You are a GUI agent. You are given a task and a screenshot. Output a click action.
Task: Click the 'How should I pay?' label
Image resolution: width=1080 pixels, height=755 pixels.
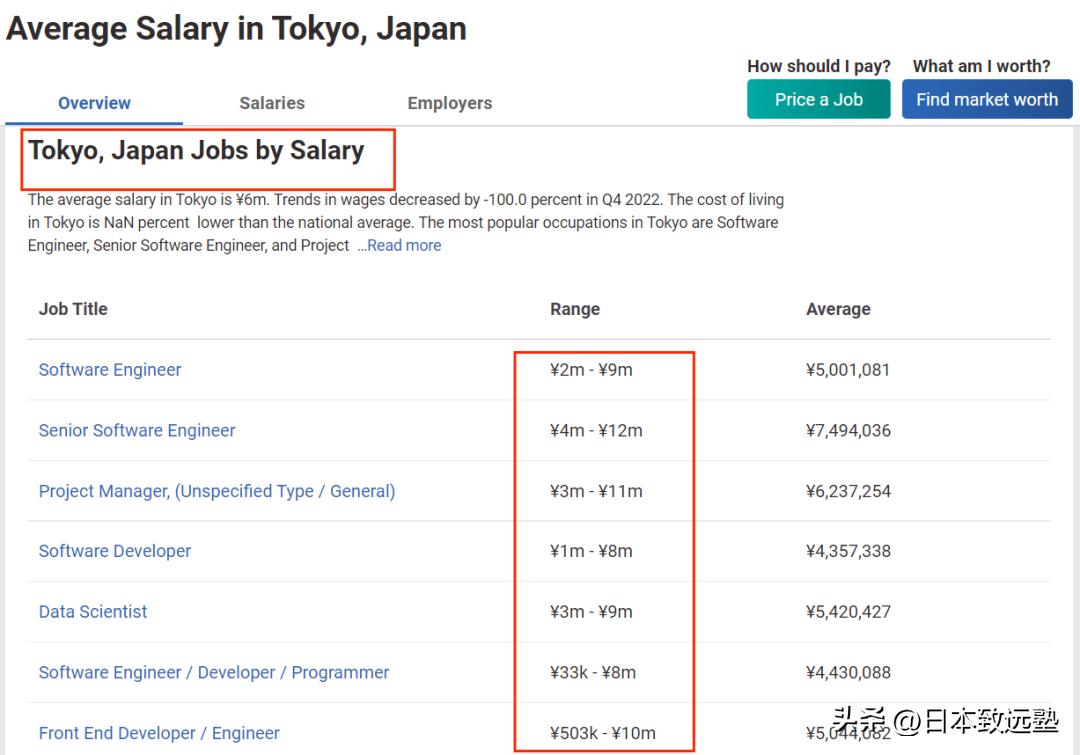tap(818, 66)
